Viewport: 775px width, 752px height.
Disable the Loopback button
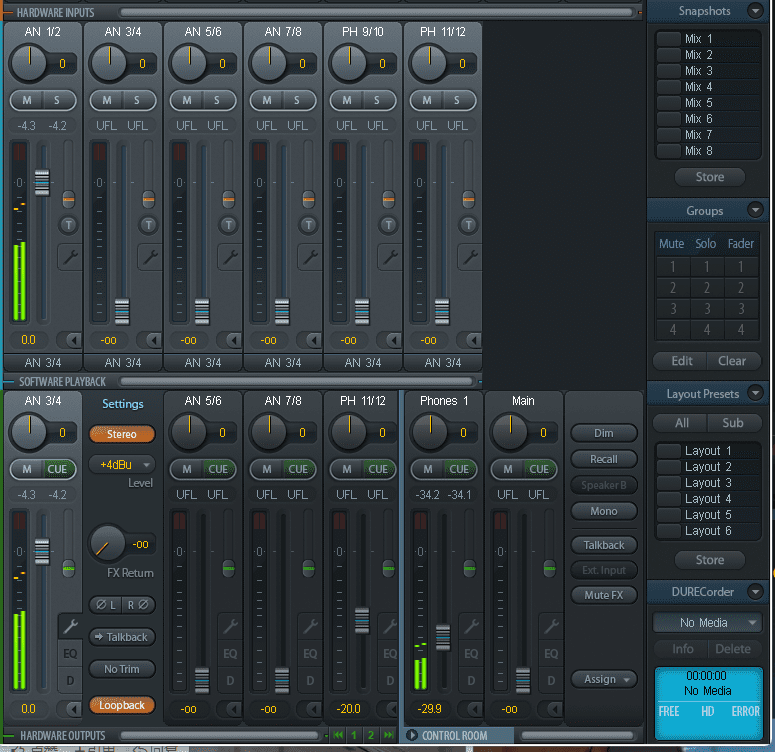pyautogui.click(x=122, y=705)
